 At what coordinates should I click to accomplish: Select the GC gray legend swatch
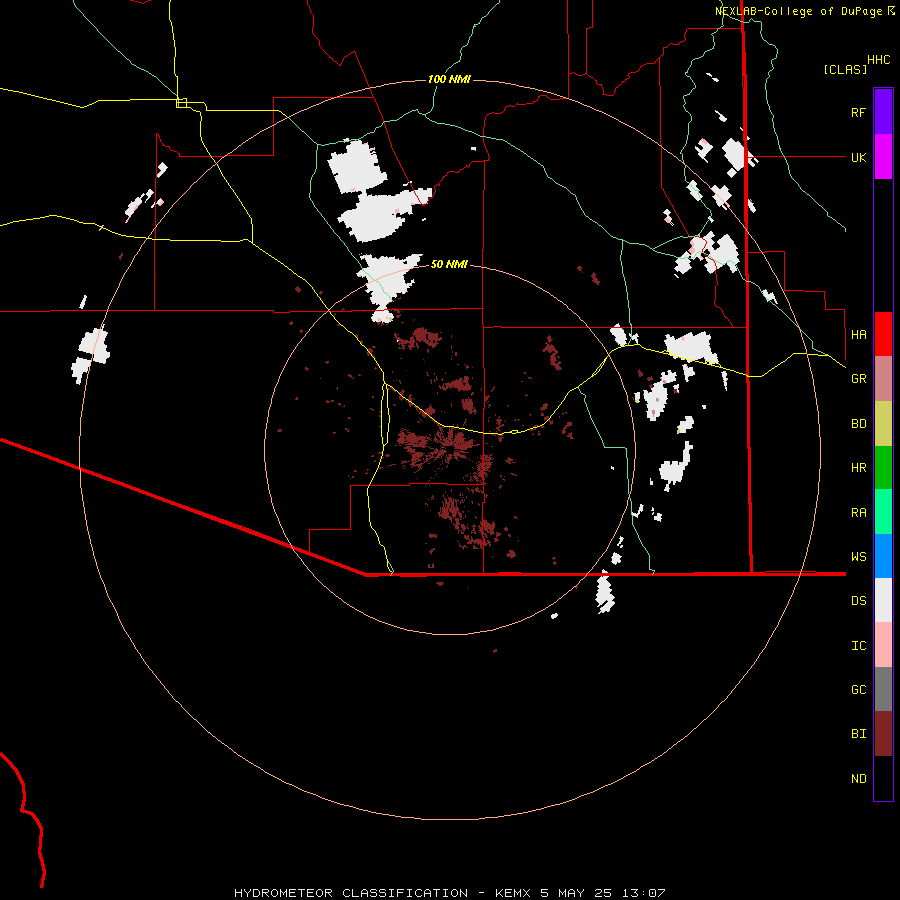[x=883, y=689]
